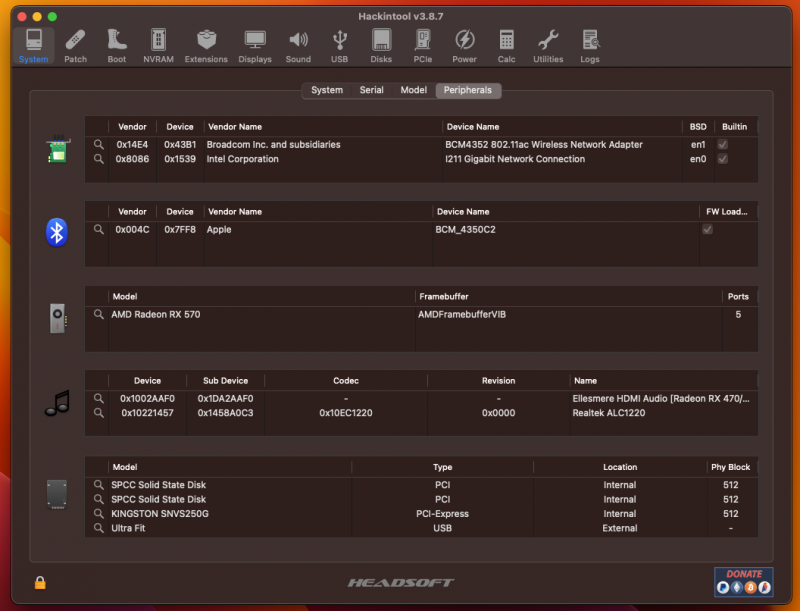Click the orange lock icon

[40, 582]
